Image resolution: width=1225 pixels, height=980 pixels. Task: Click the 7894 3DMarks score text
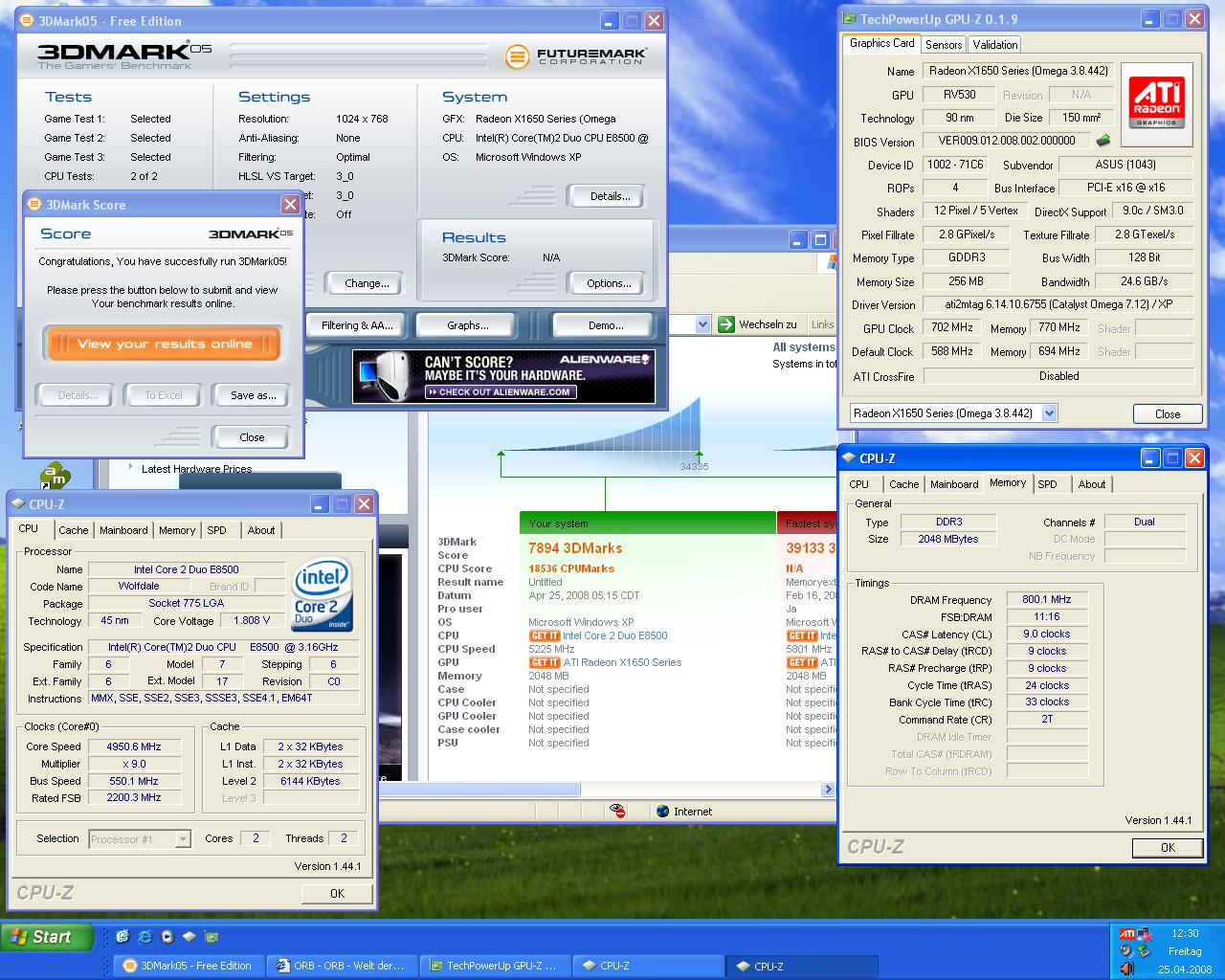(575, 548)
